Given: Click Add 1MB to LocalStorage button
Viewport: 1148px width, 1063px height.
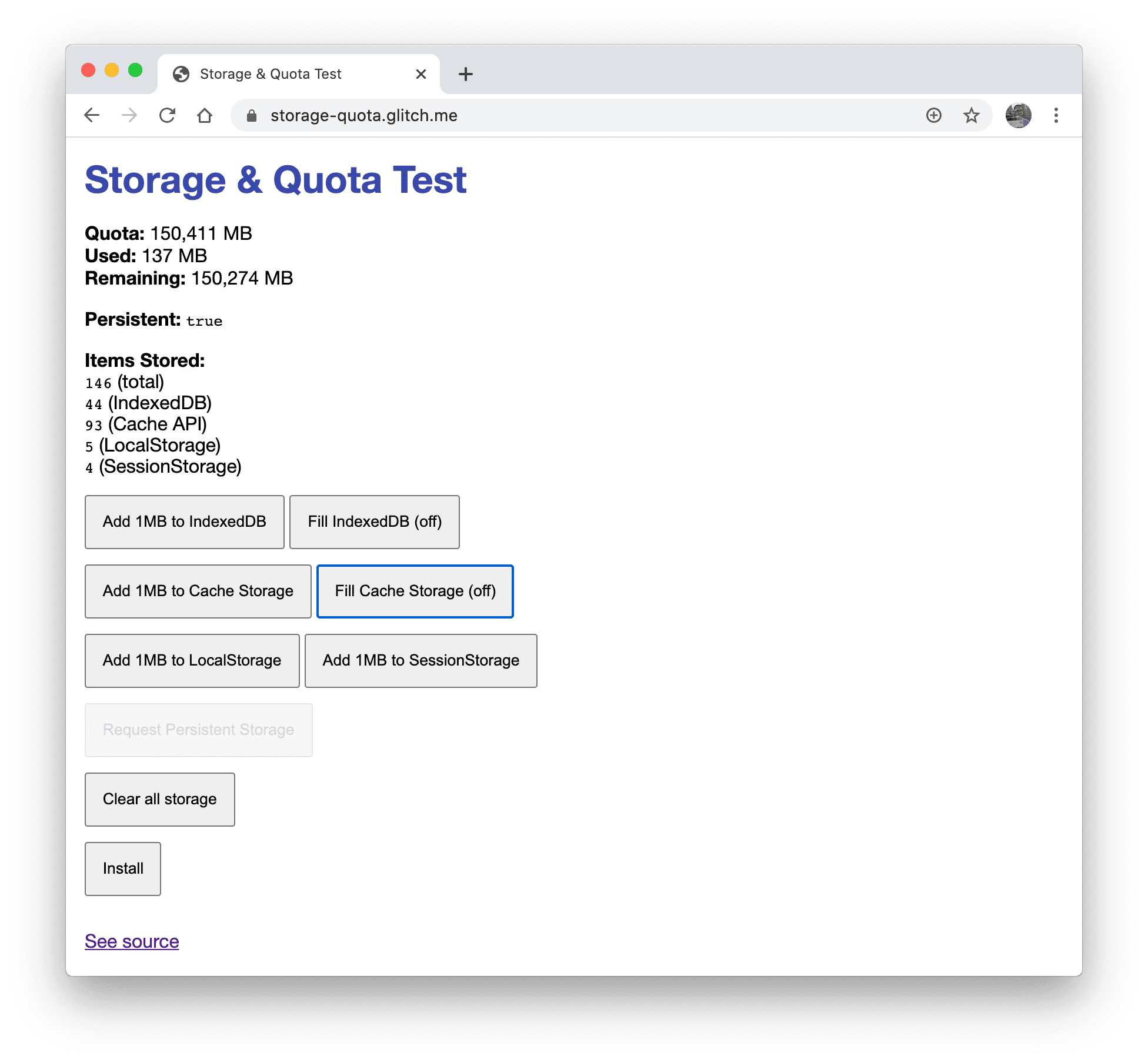Looking at the screenshot, I should click(192, 660).
